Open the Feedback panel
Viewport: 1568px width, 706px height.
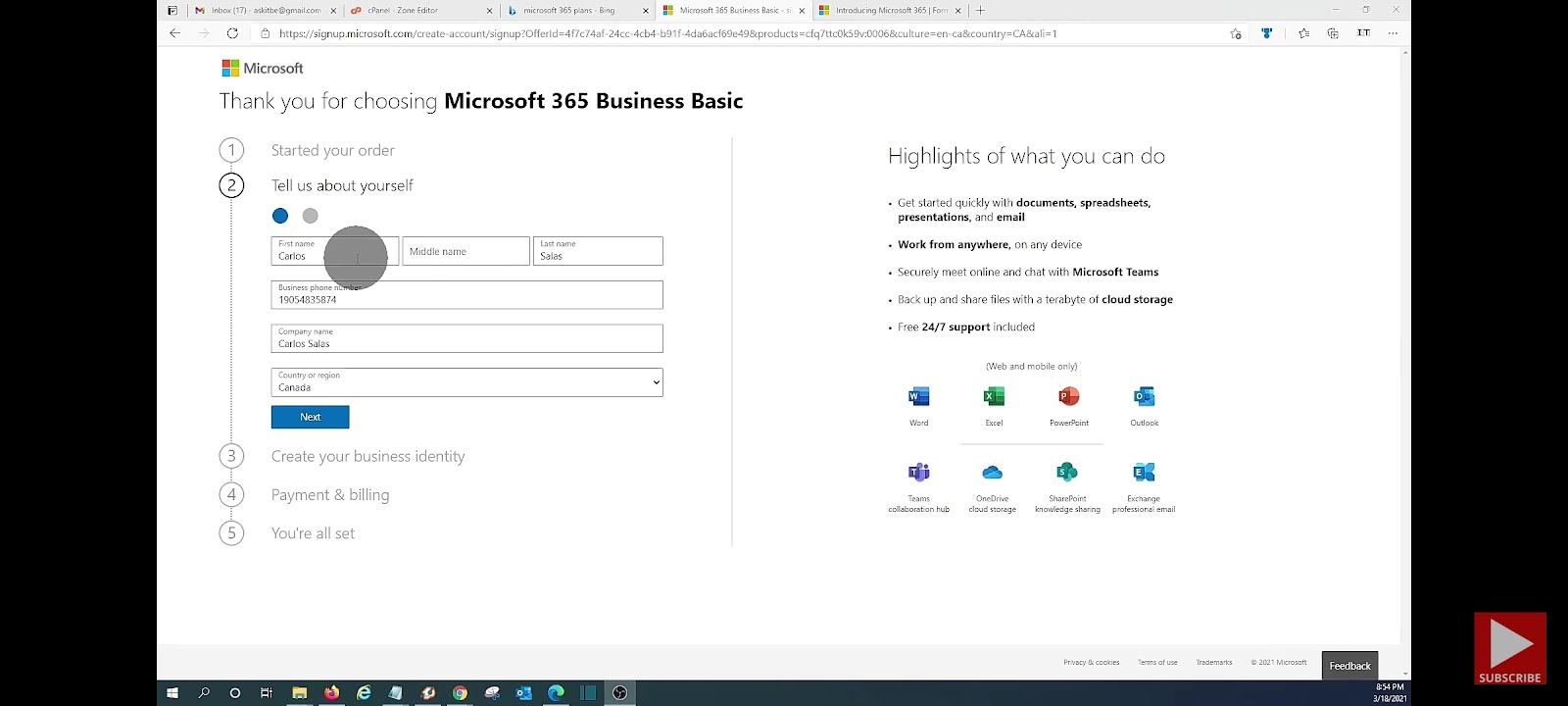(1349, 666)
